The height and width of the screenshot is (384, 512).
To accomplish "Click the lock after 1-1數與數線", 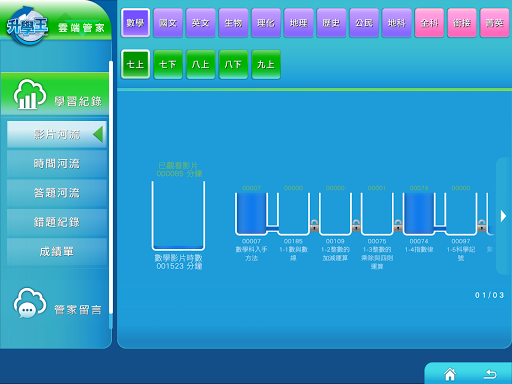I will pos(314,226).
